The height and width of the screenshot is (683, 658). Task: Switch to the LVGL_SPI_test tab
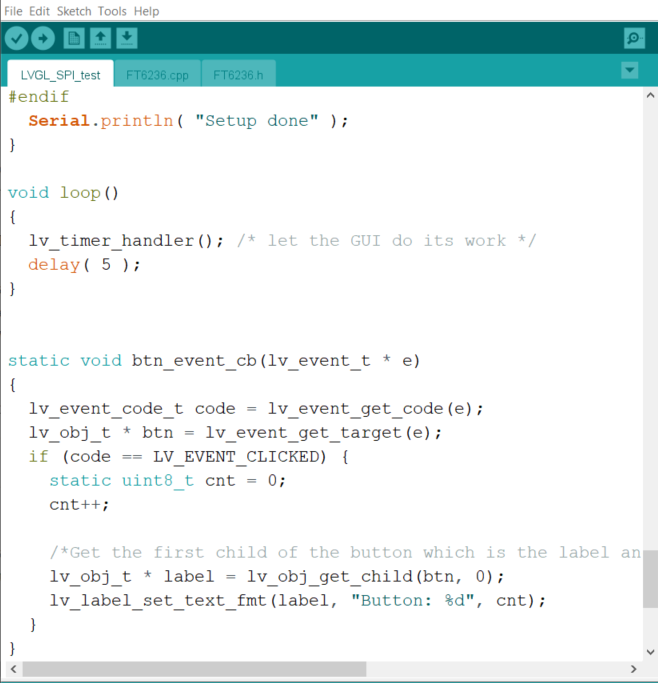pos(61,75)
